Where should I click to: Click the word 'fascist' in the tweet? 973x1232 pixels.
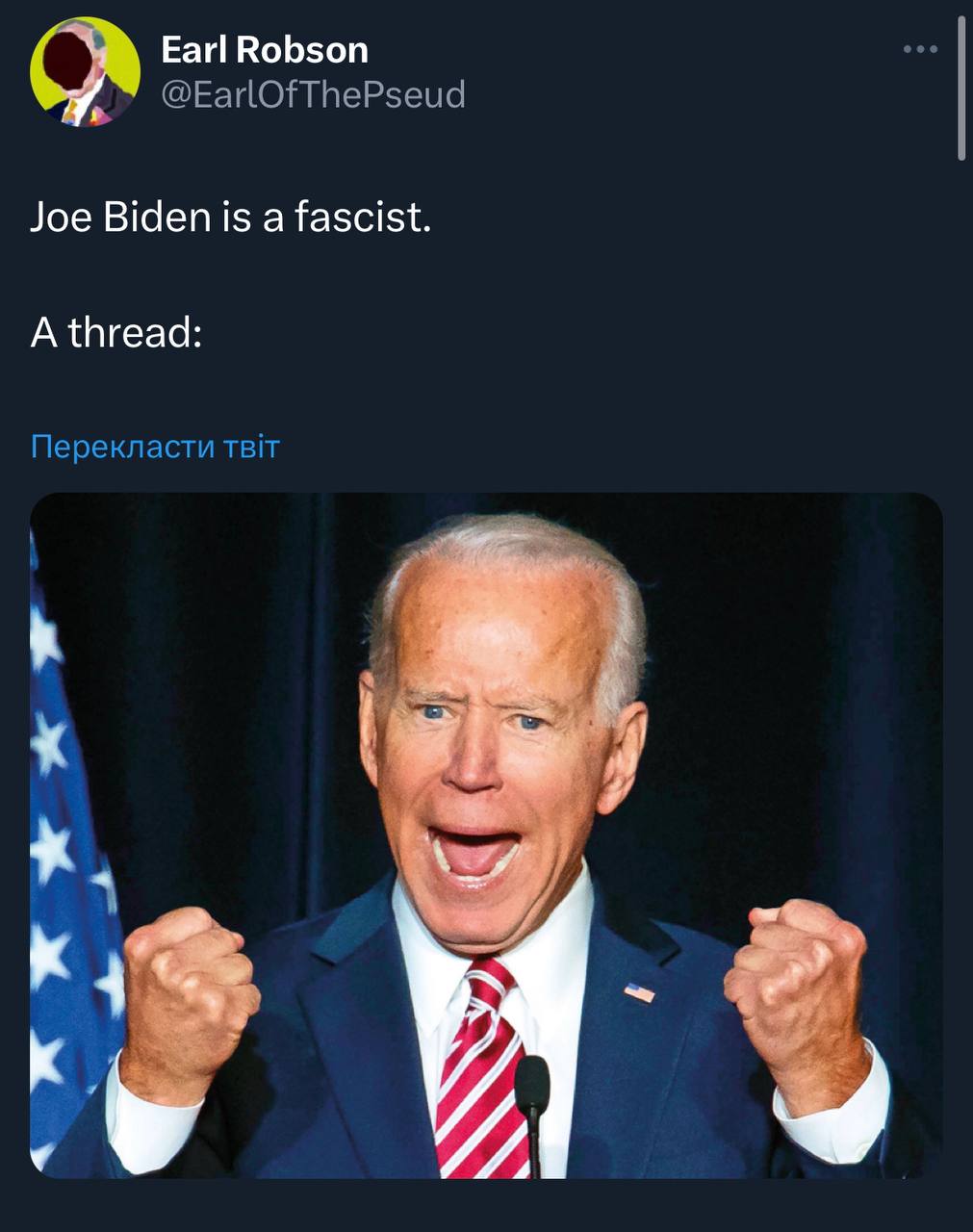[363, 218]
